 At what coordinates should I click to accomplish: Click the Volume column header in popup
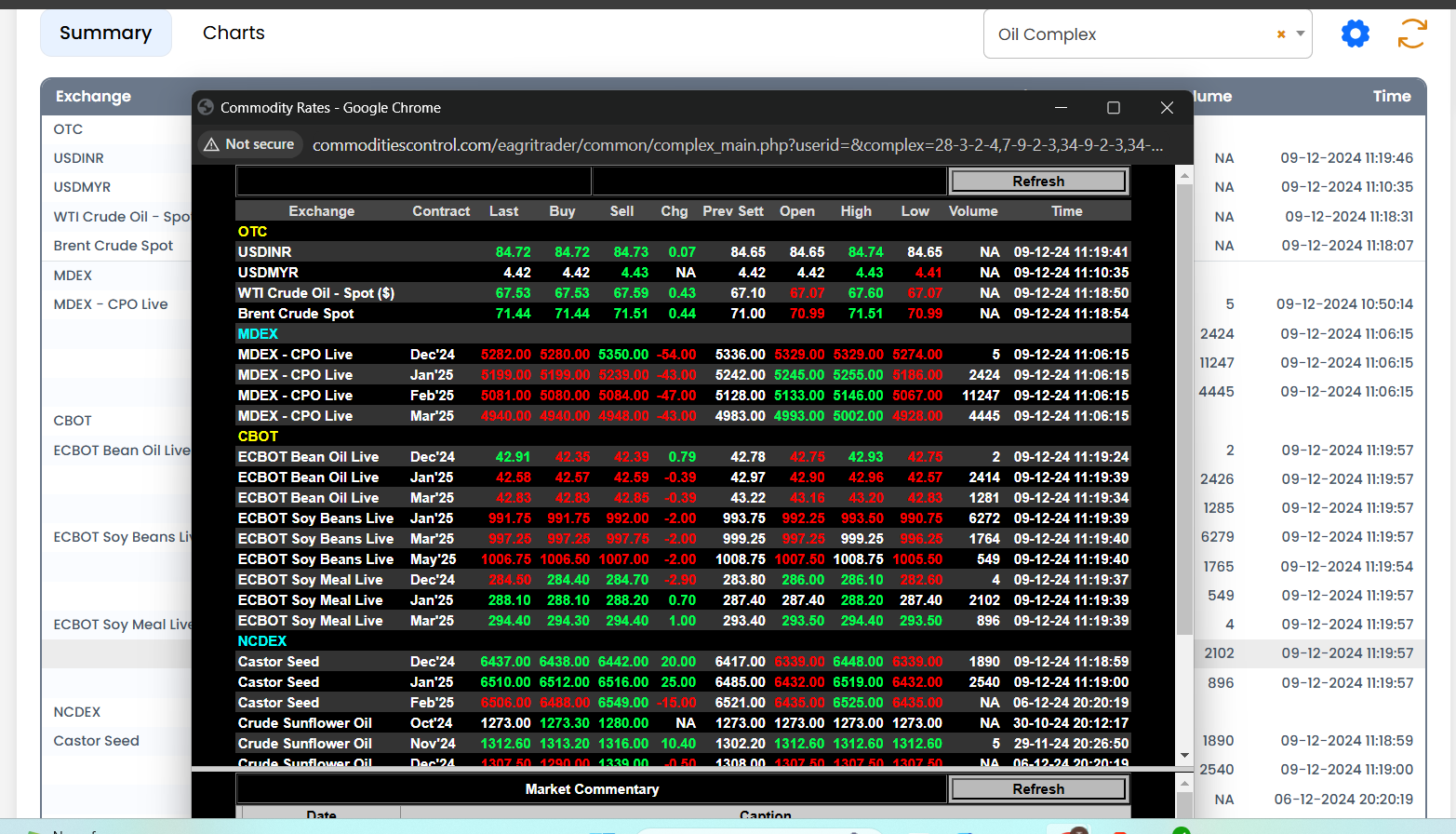(x=973, y=211)
